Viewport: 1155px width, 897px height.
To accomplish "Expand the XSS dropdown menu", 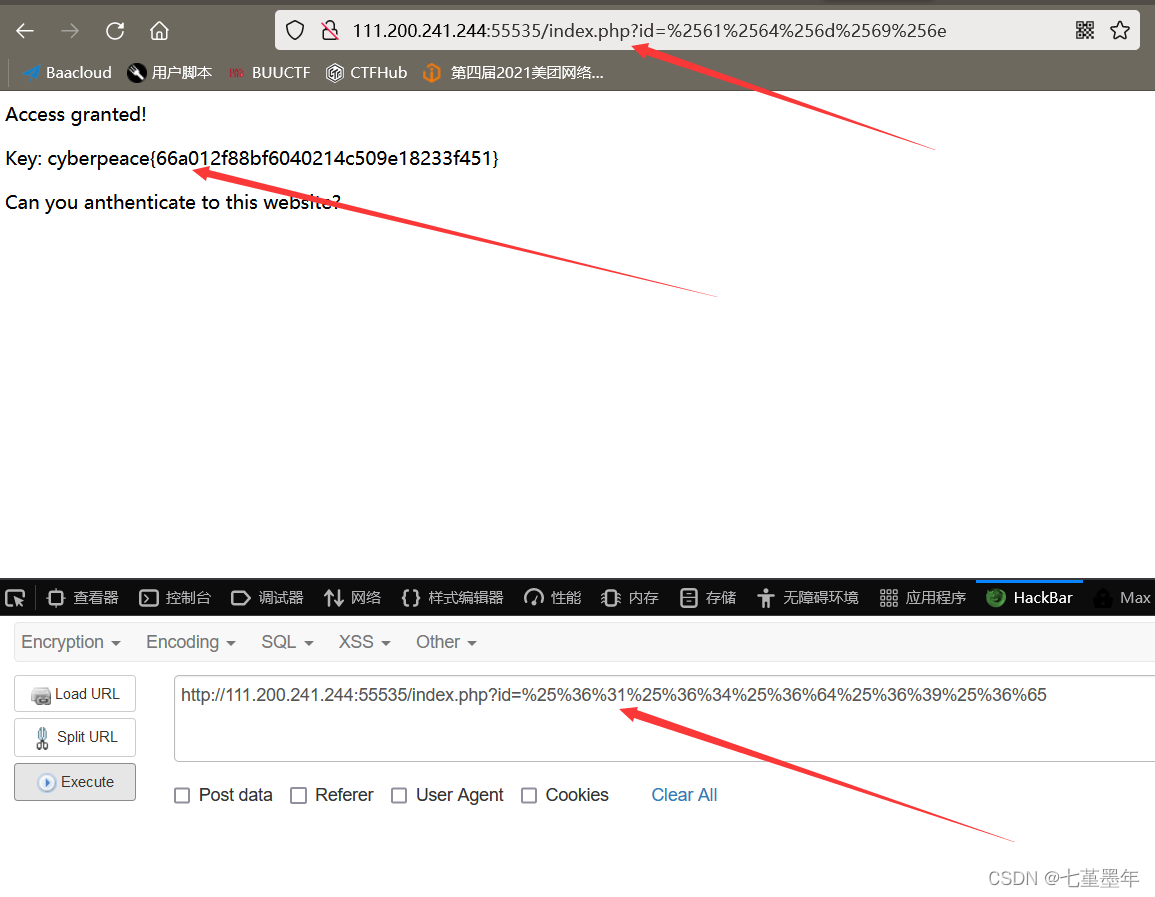I will pos(364,642).
